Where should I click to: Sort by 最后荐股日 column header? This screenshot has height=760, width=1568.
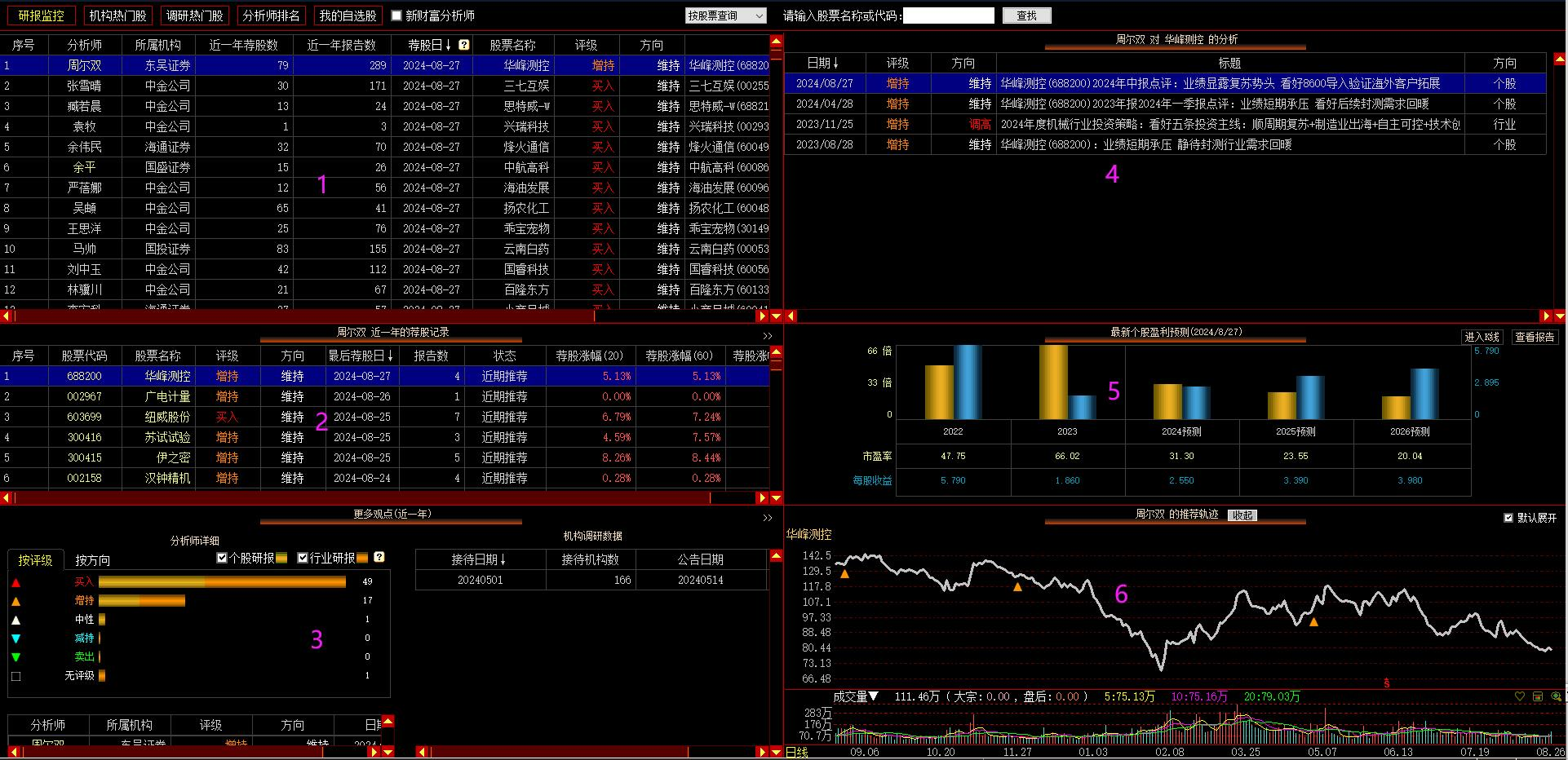[x=361, y=356]
